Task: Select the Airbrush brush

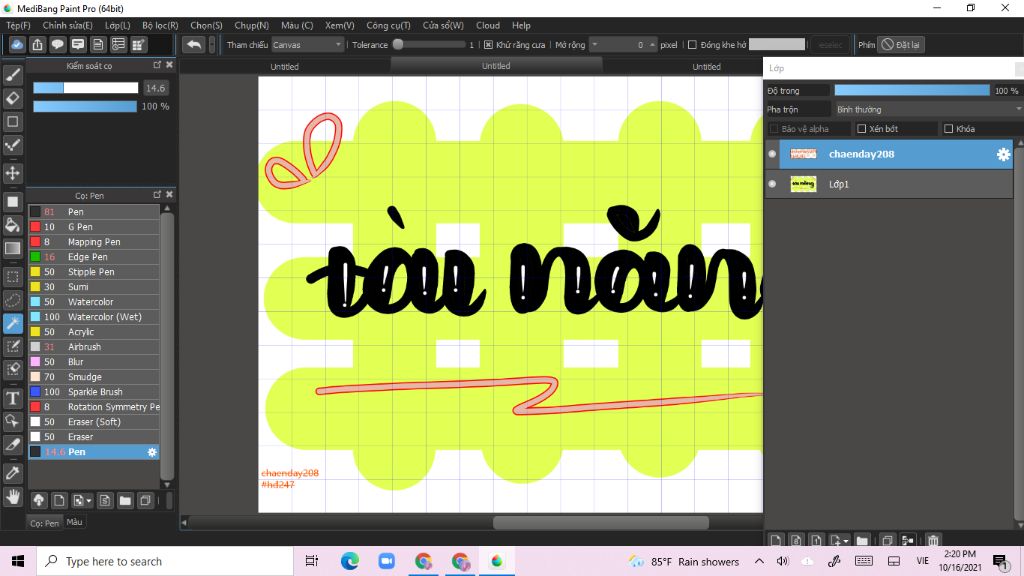Action: [94, 347]
